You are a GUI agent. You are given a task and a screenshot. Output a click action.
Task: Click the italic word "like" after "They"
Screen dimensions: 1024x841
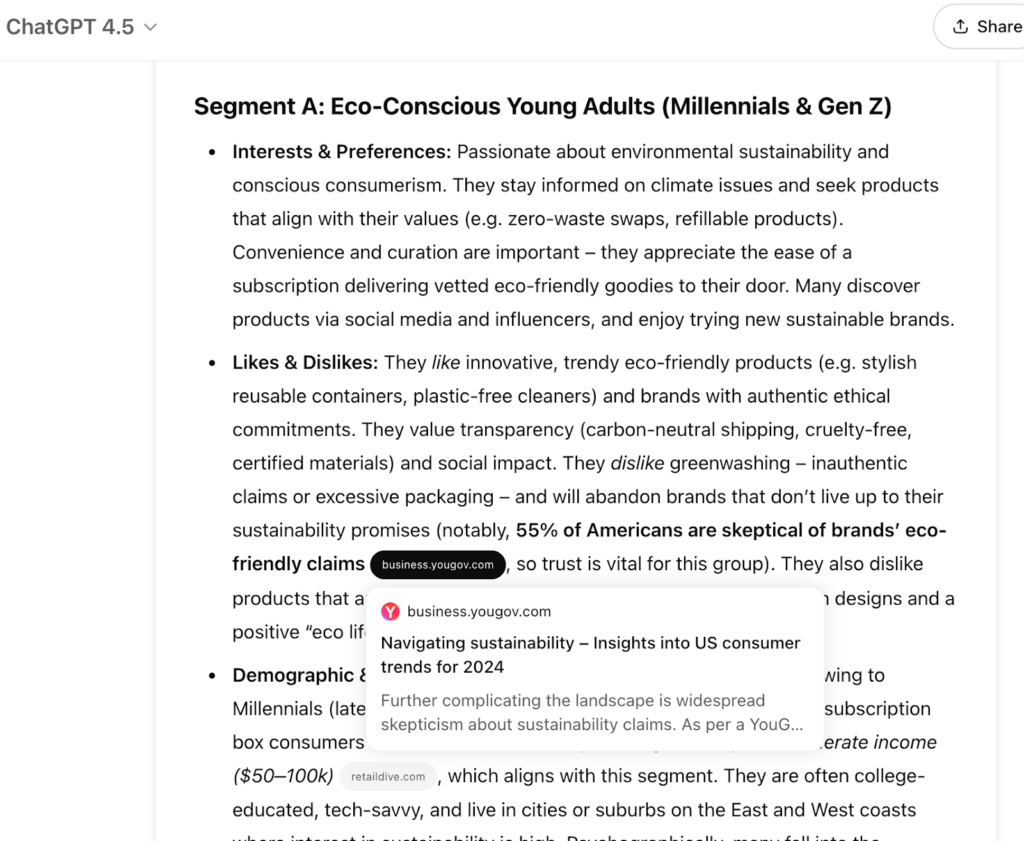point(446,362)
